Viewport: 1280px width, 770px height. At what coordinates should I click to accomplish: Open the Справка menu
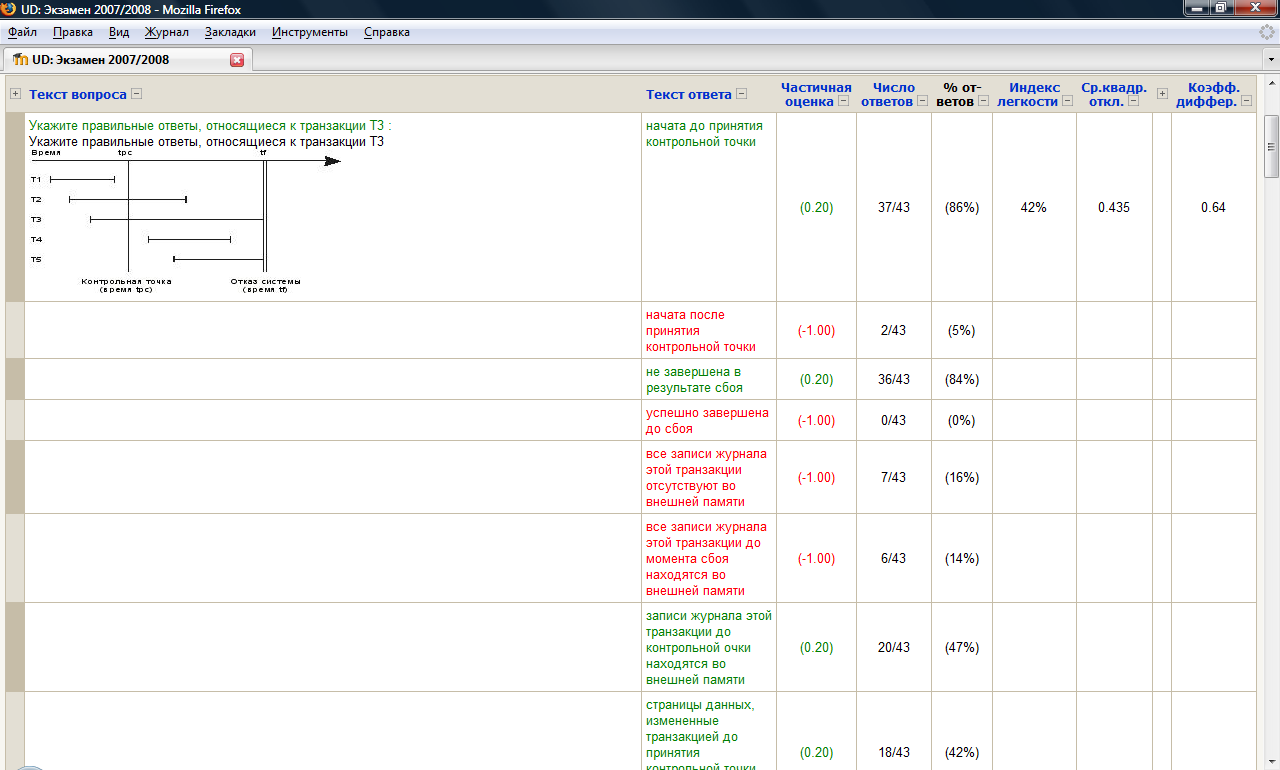click(x=387, y=32)
